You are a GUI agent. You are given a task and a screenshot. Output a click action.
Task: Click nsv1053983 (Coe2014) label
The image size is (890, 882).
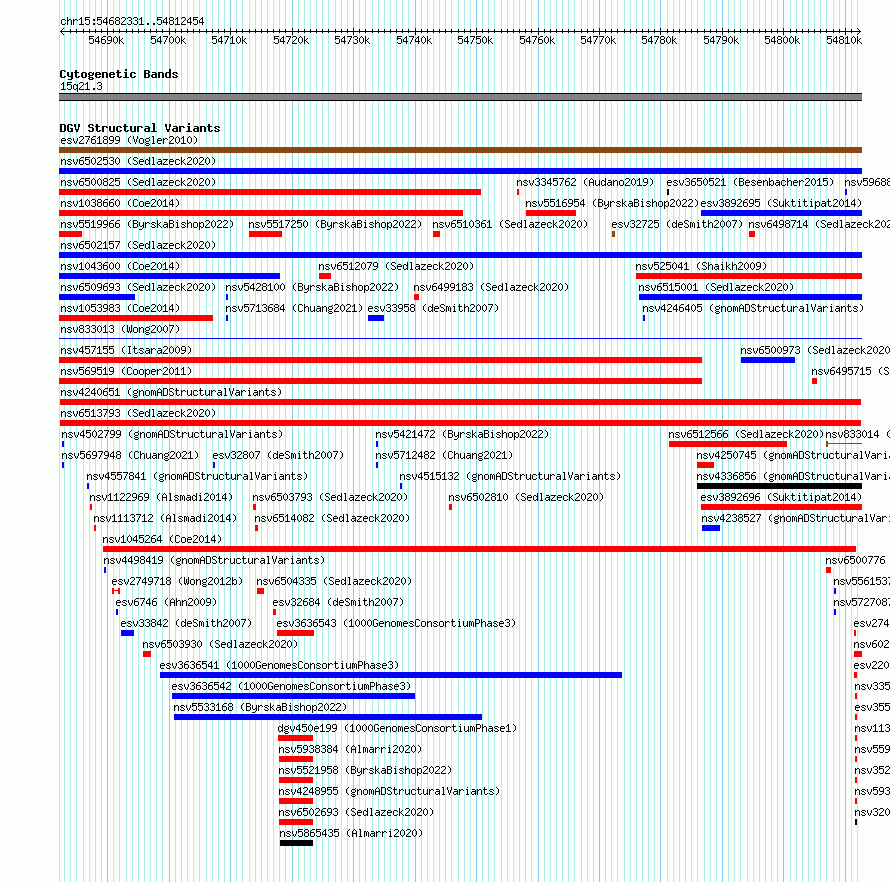pyautogui.click(x=120, y=308)
